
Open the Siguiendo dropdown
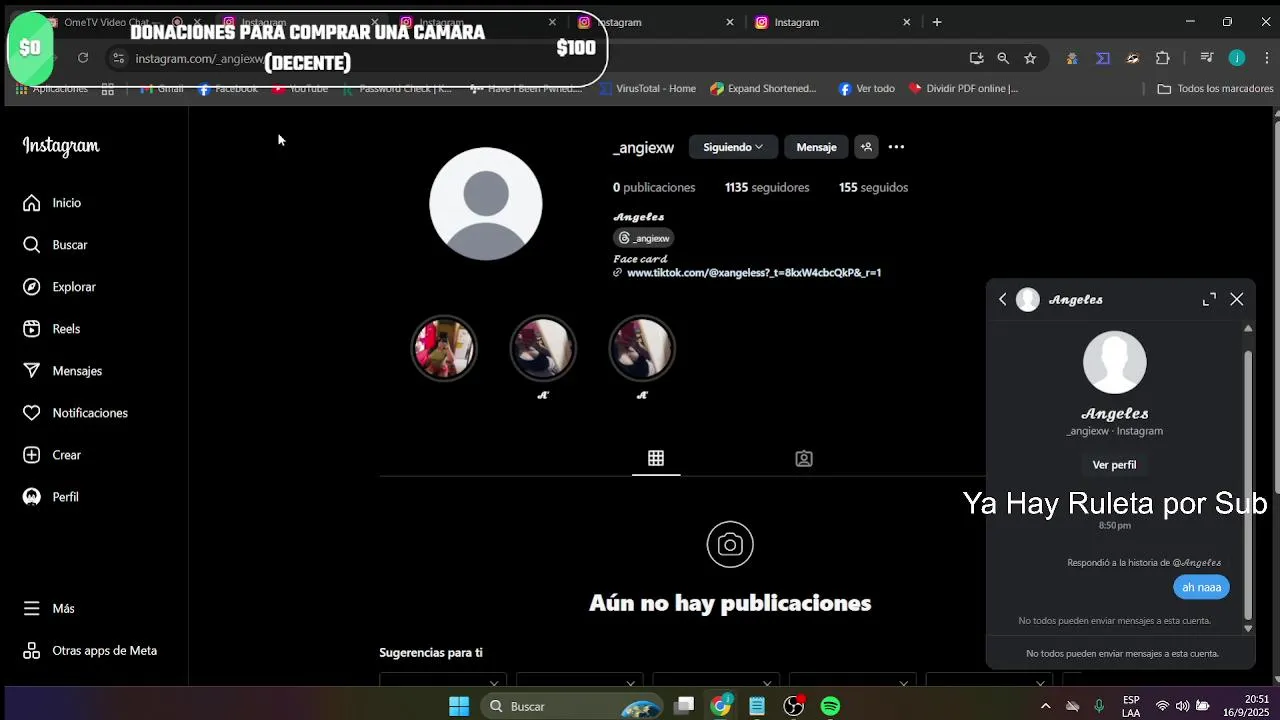pyautogui.click(x=733, y=147)
